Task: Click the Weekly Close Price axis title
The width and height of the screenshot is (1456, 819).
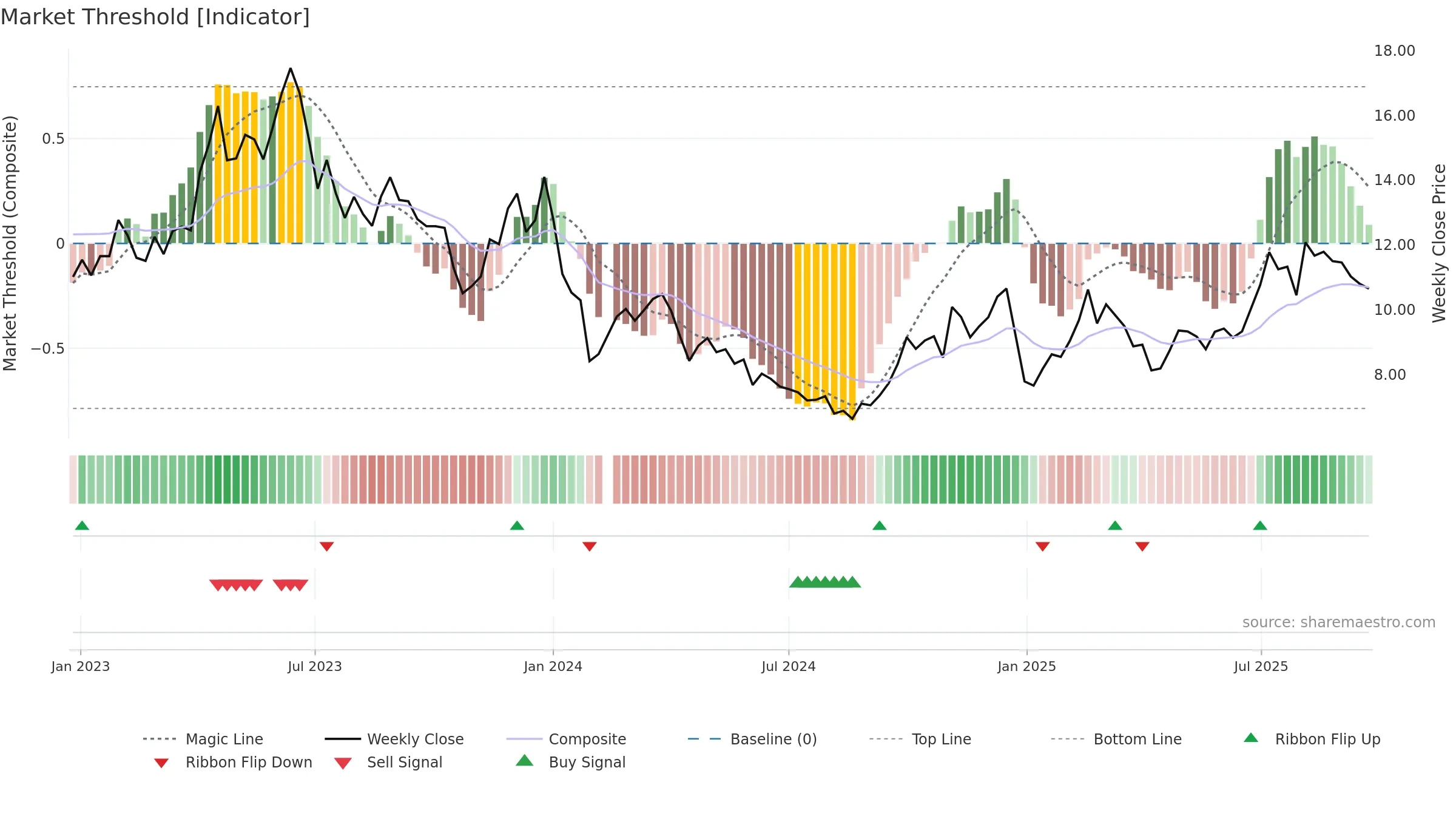Action: coord(1439,243)
